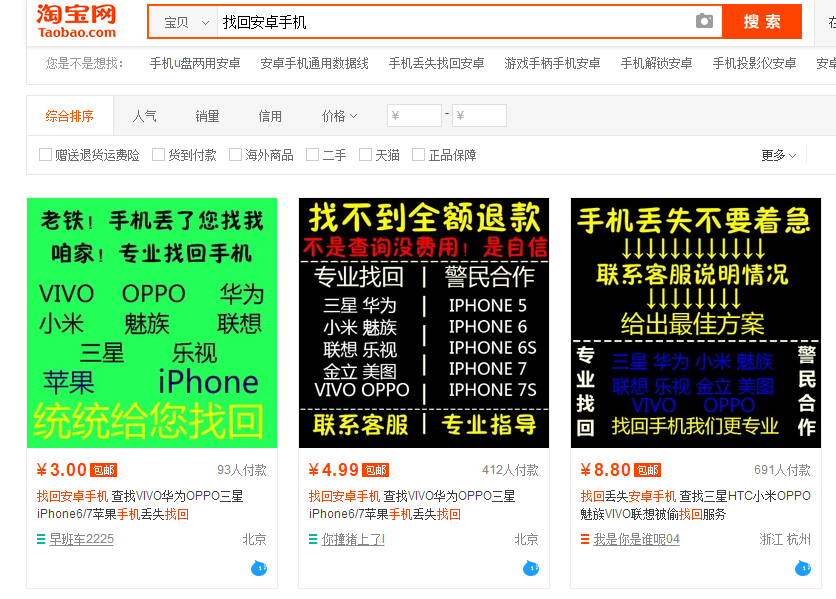Click the camera icon to search by image
This screenshot has height=599, width=836.
[703, 21]
